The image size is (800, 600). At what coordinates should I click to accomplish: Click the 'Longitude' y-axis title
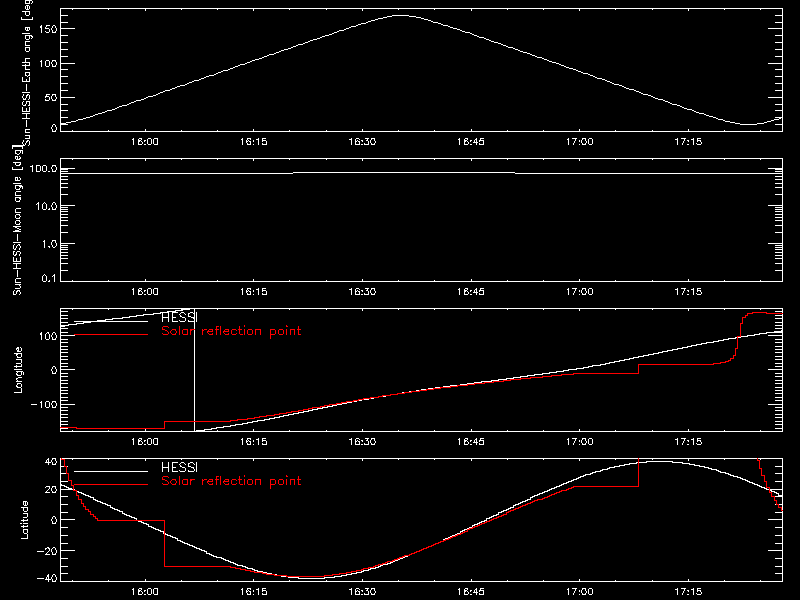pos(18,370)
